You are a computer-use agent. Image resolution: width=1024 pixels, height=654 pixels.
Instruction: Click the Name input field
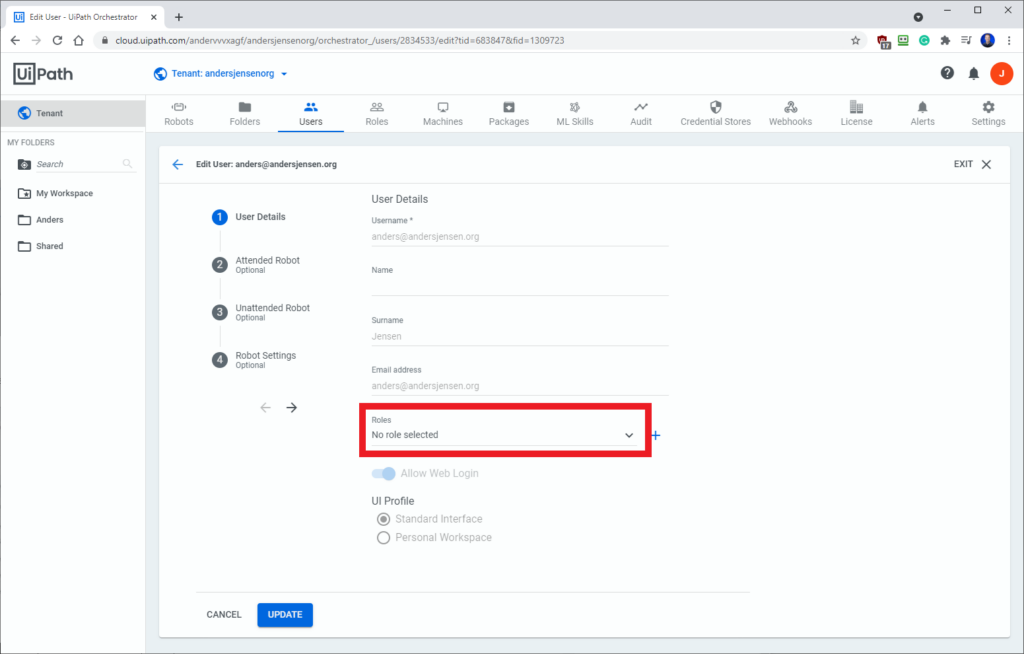[x=520, y=286]
